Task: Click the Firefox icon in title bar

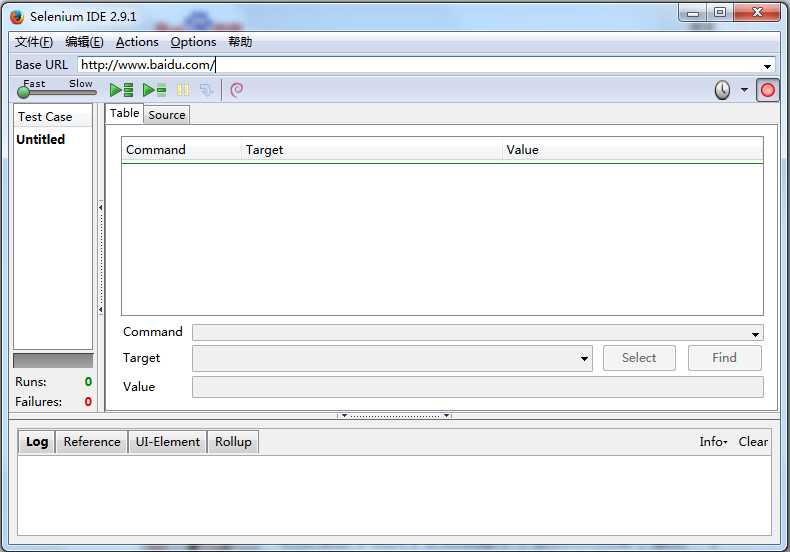Action: pyautogui.click(x=17, y=17)
